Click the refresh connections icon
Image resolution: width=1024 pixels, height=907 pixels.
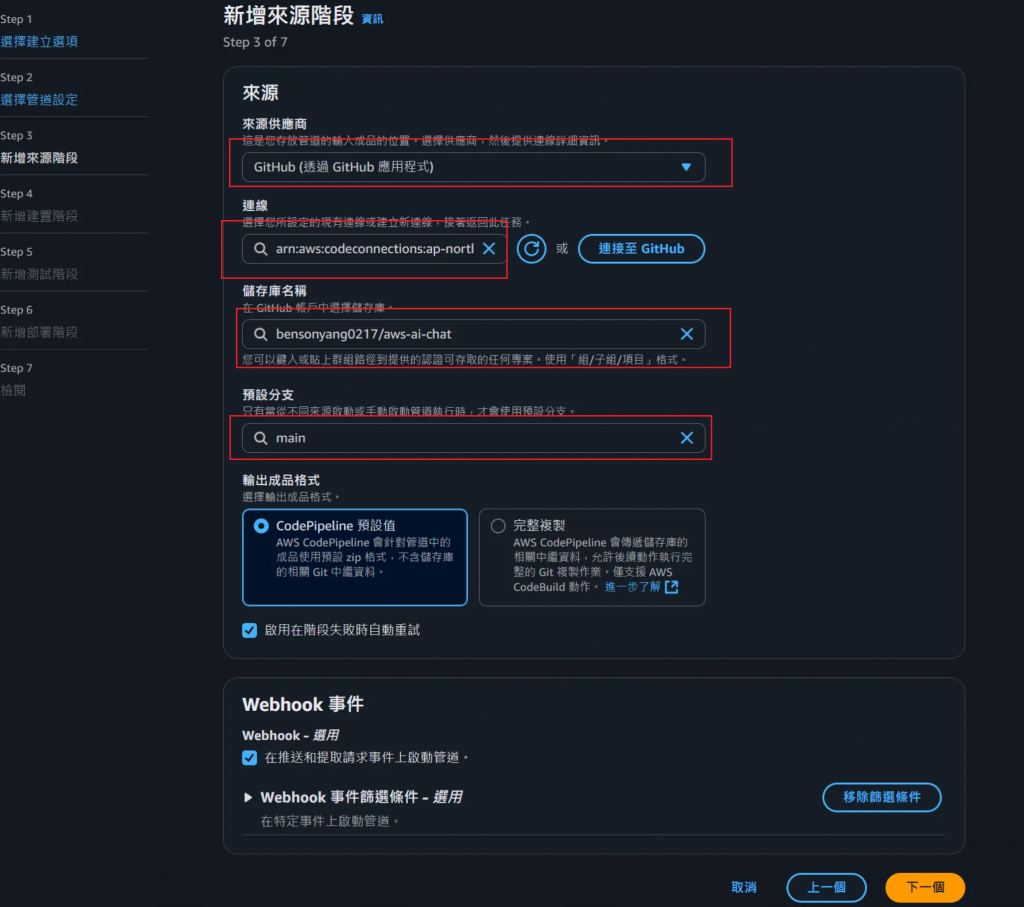pos(531,249)
